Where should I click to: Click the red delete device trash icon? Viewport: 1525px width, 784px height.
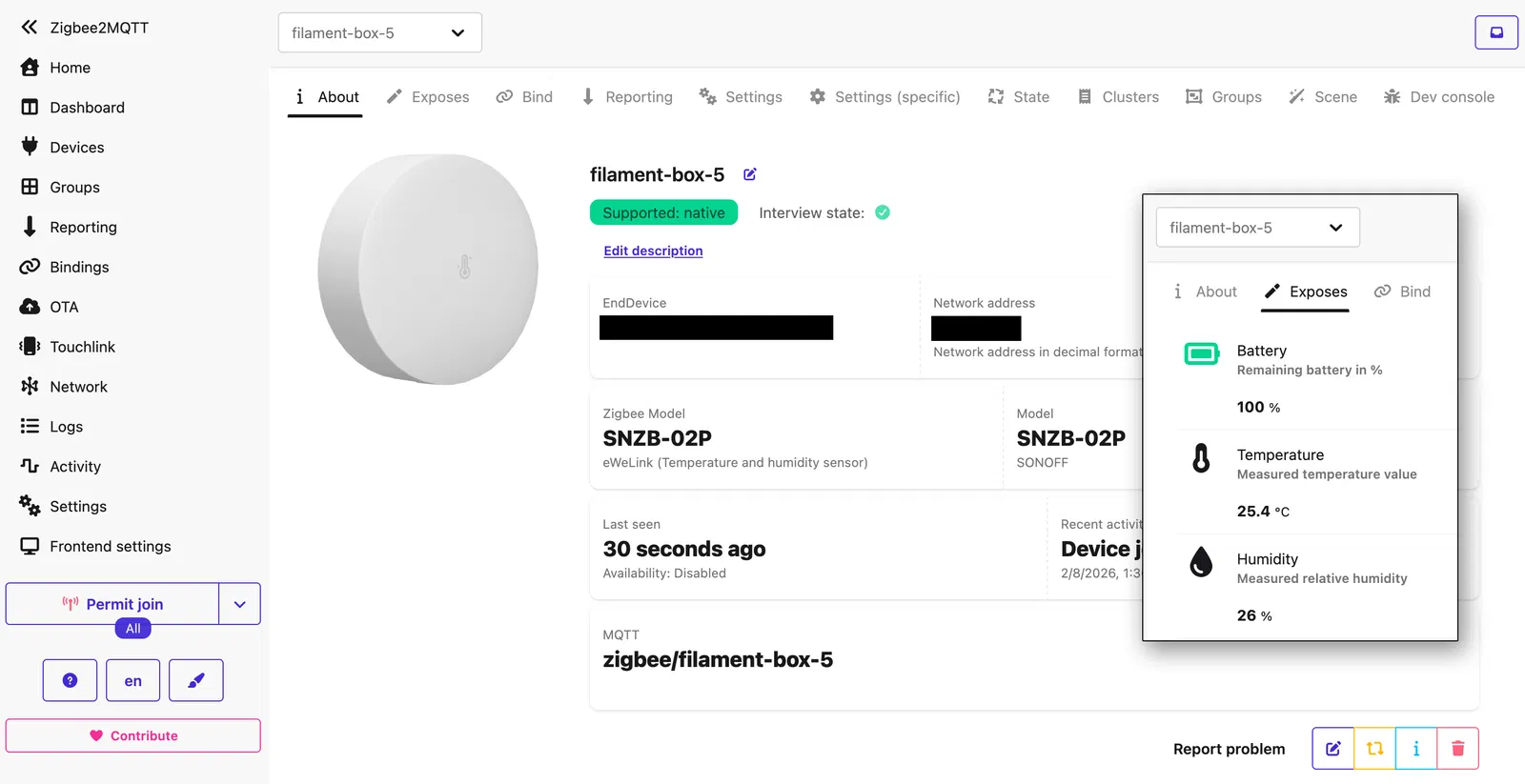1457,749
